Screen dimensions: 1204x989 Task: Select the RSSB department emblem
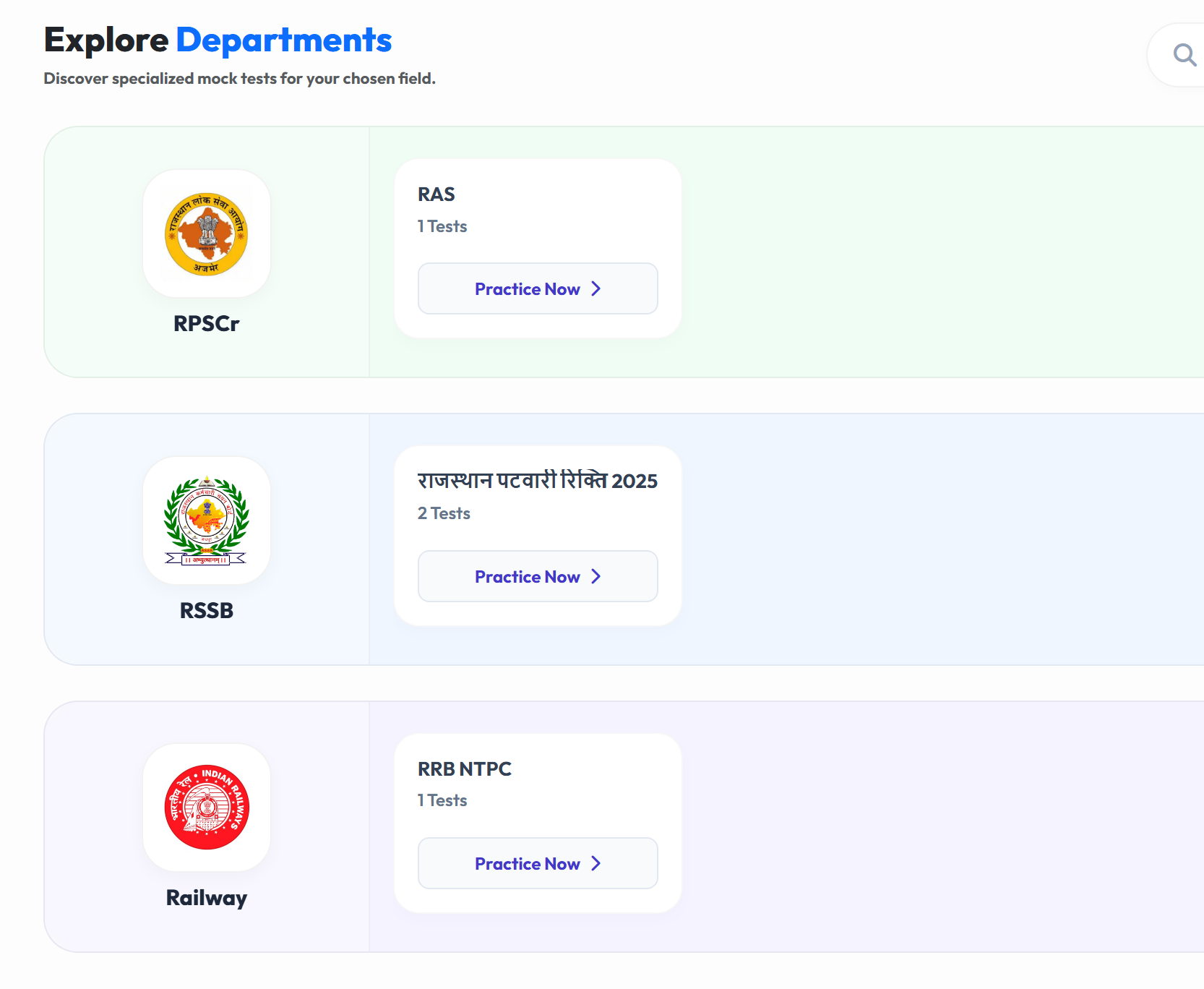[207, 521]
